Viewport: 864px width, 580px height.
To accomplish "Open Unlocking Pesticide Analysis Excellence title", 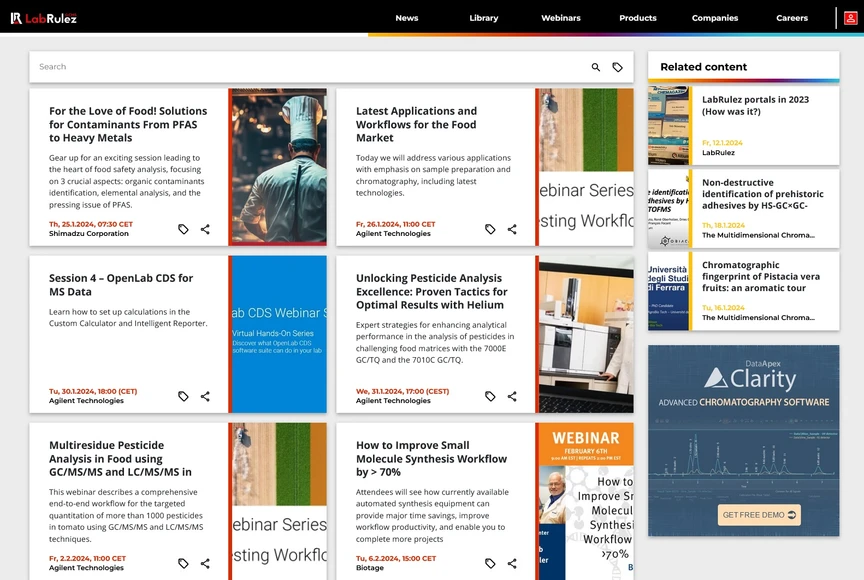I will click(431, 291).
